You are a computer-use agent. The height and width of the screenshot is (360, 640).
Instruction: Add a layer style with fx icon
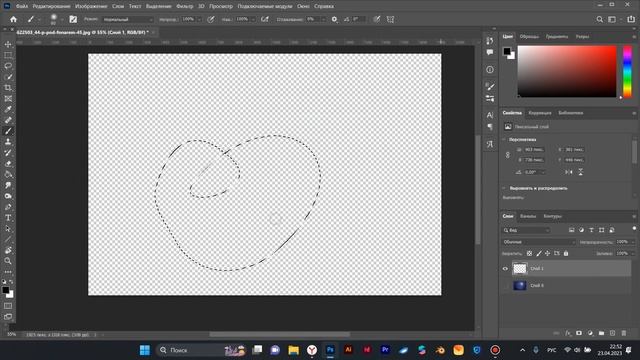(x=568, y=333)
